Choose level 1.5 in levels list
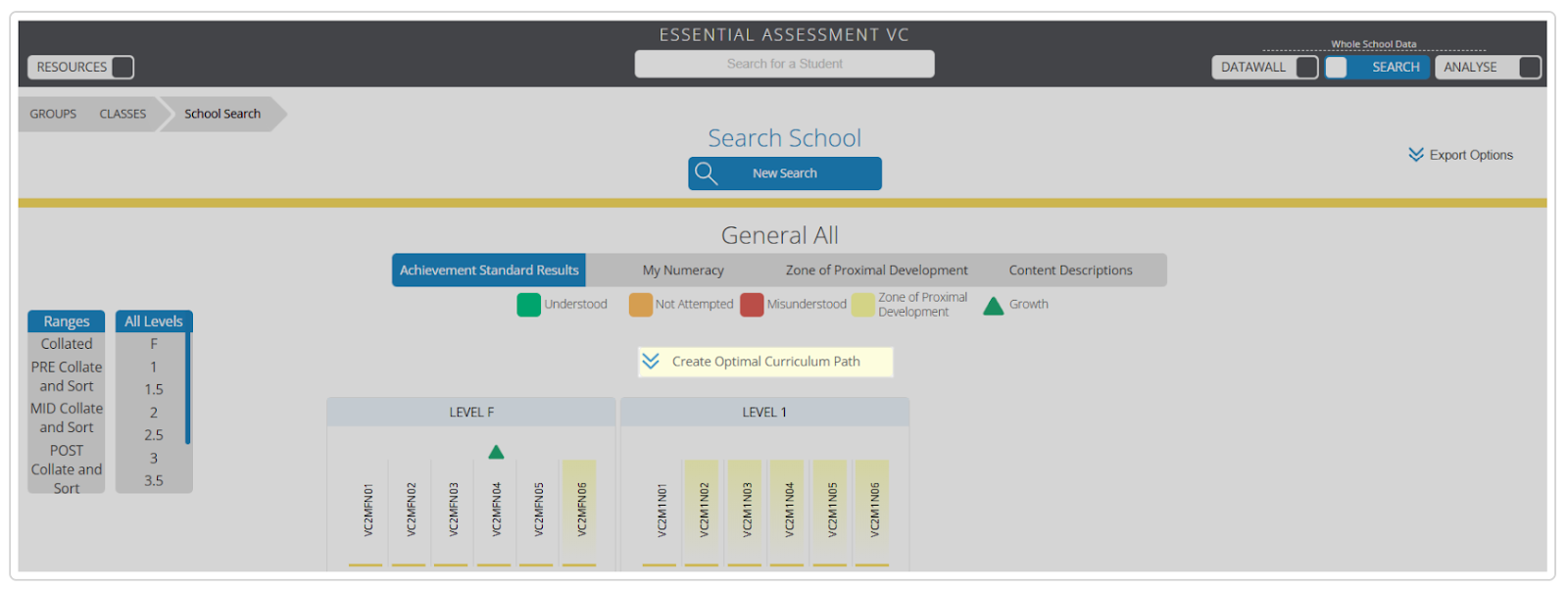 click(154, 389)
